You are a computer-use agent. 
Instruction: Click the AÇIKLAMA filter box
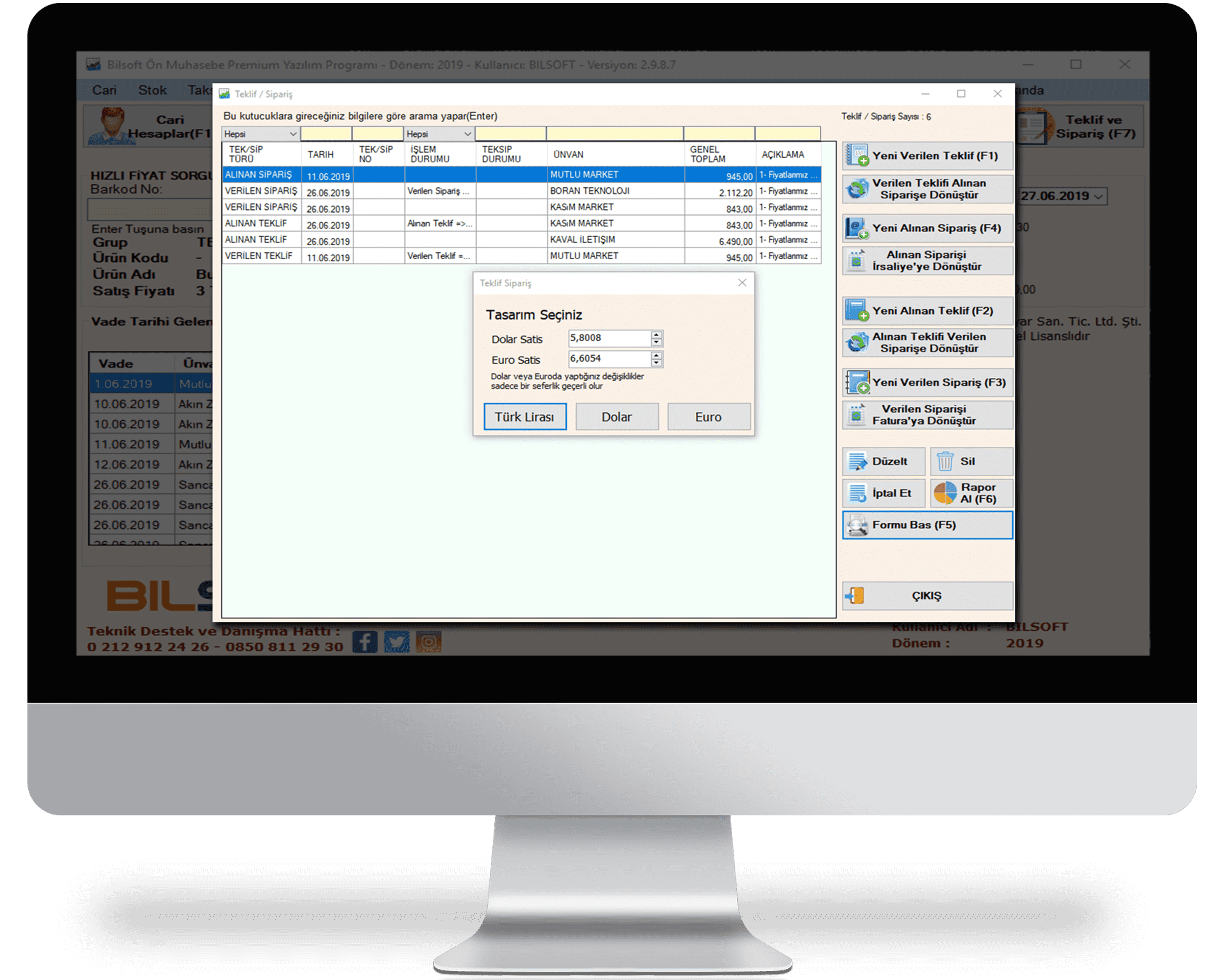click(787, 134)
